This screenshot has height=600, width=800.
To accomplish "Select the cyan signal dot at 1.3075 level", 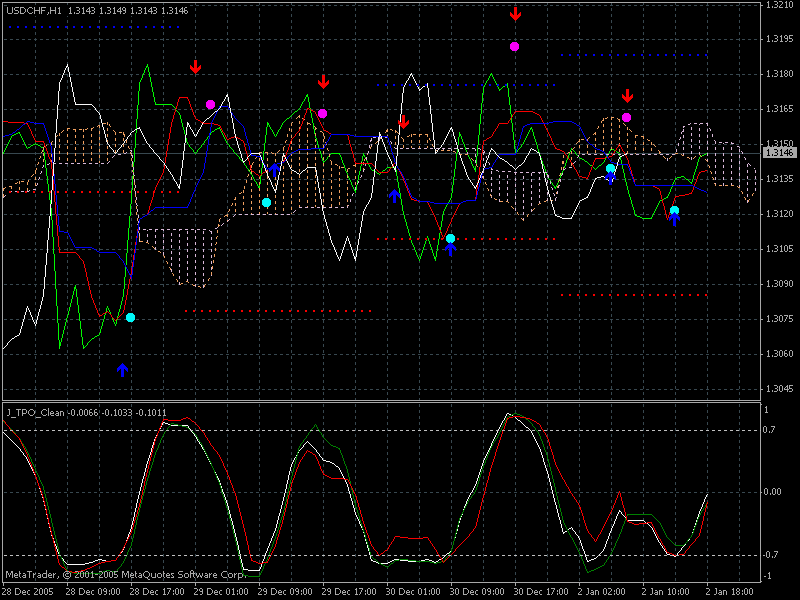I will coord(130,317).
